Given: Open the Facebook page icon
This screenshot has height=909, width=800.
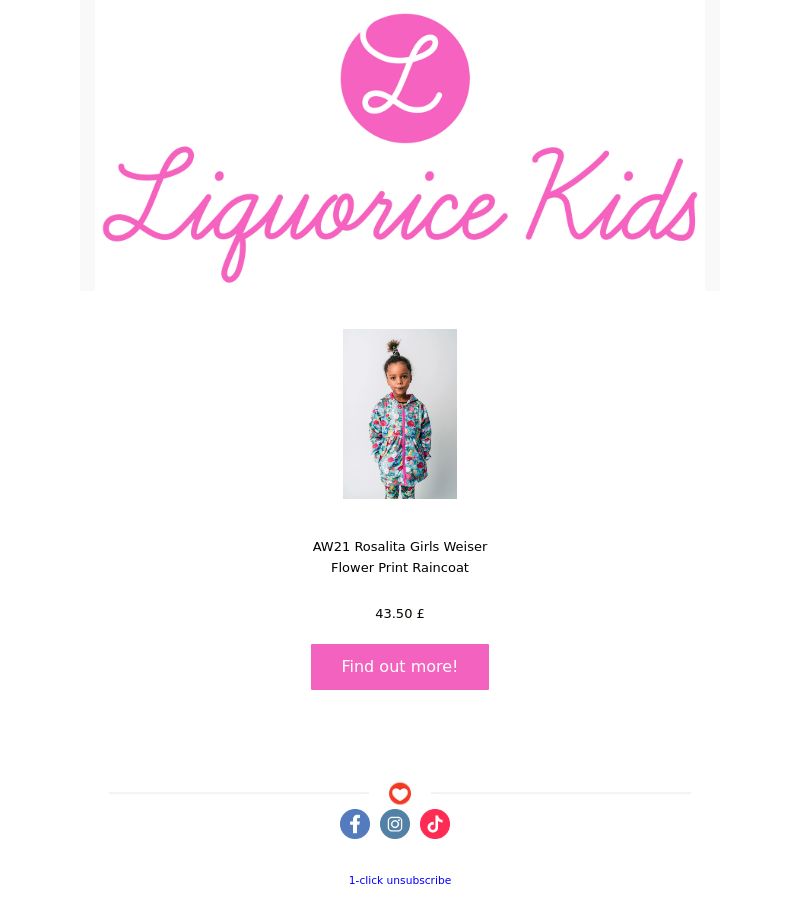Looking at the screenshot, I should (355, 824).
